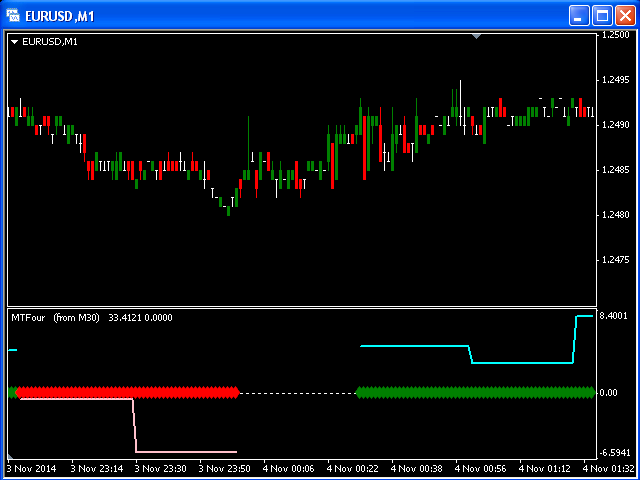Image resolution: width=640 pixels, height=480 pixels.
Task: Click the 4 Nov 00:06 time label
Action: click(x=289, y=468)
